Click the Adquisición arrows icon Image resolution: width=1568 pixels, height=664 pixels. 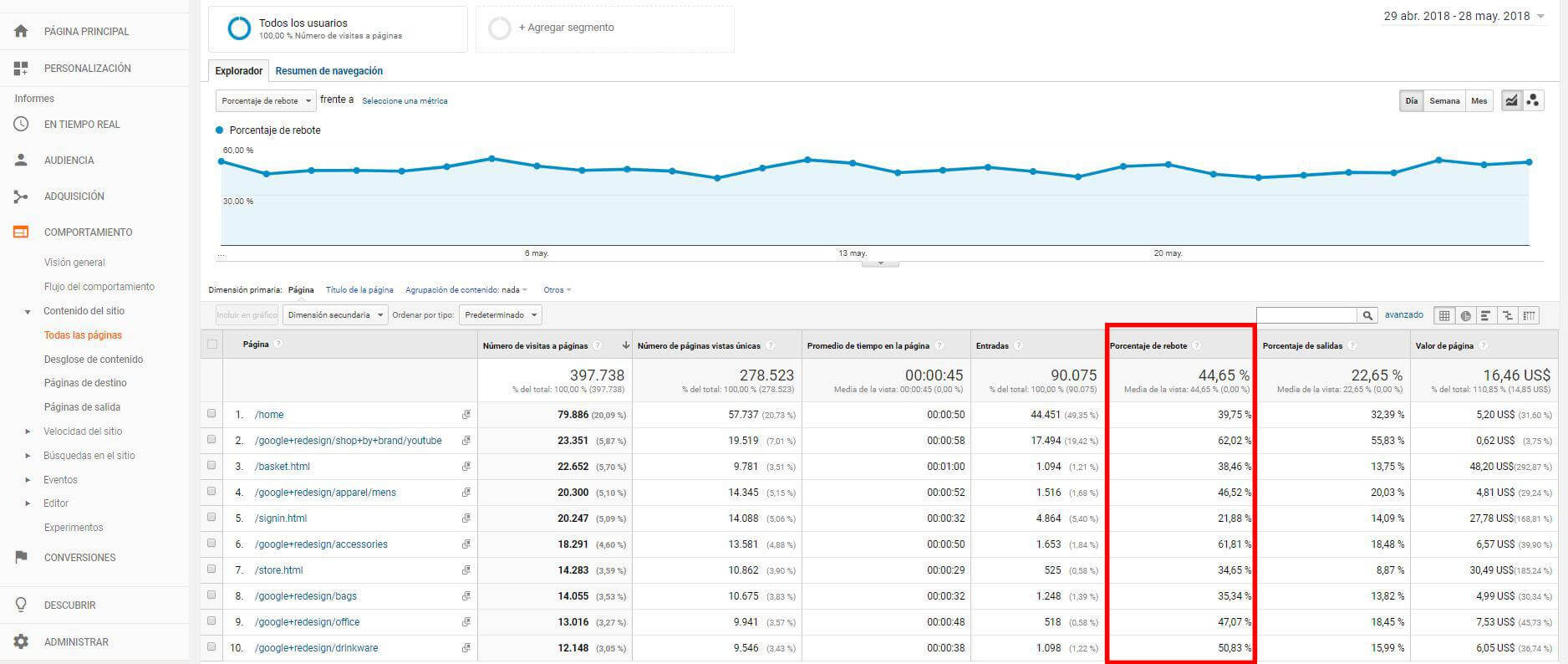point(21,196)
